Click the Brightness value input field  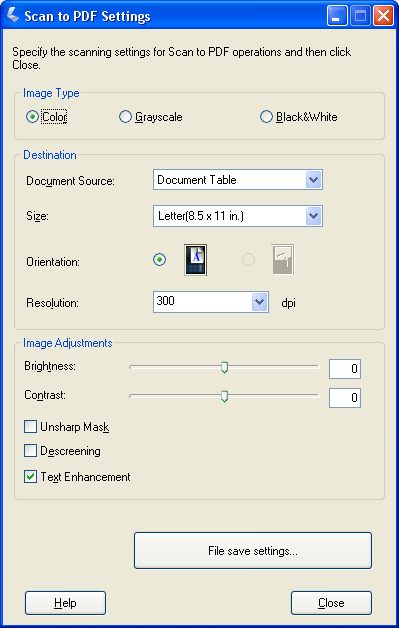[345, 369]
